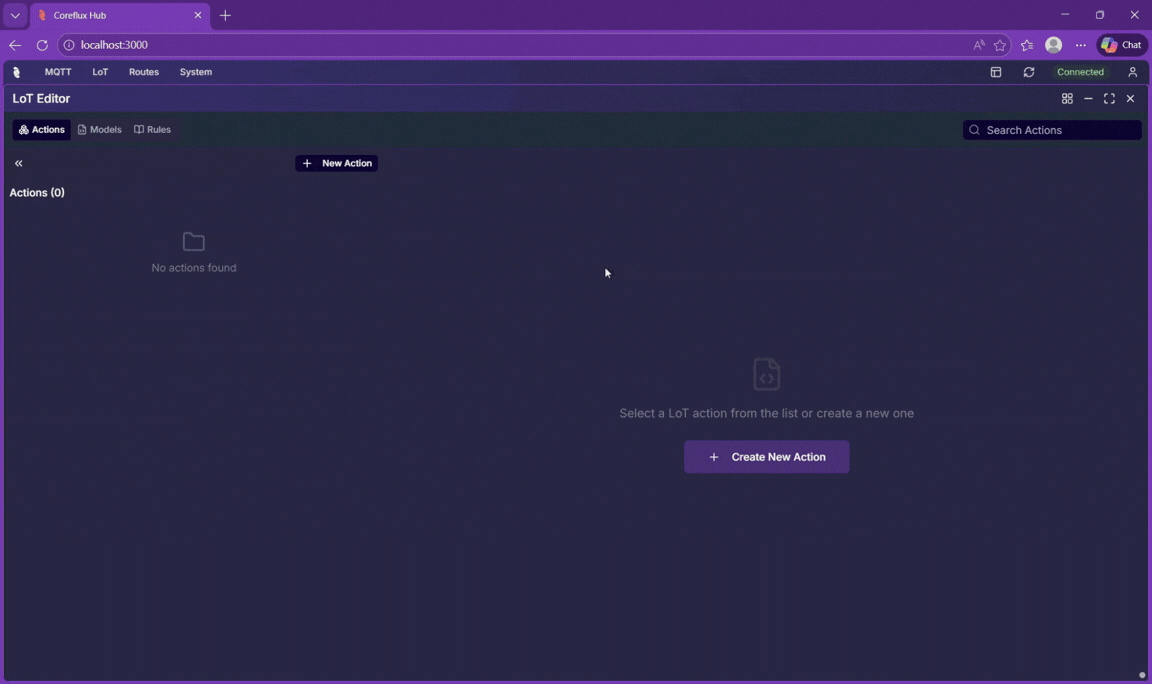Click the refresh connection icon in the hub toolbar
Image resolution: width=1152 pixels, height=684 pixels.
tap(1028, 71)
